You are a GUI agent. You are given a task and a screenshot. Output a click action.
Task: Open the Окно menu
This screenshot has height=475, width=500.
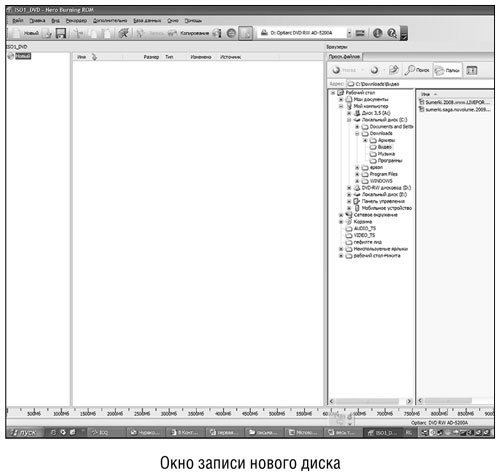pyautogui.click(x=173, y=21)
